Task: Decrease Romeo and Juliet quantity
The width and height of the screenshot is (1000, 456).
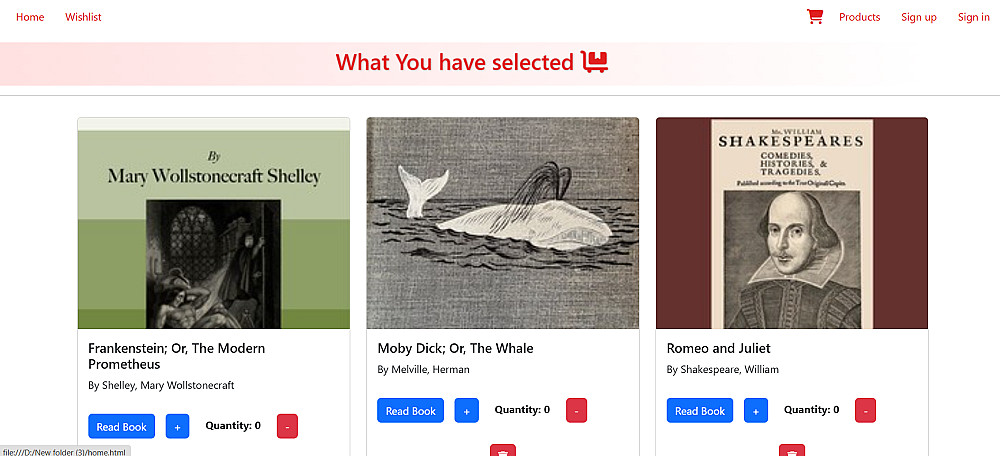Action: 865,410
